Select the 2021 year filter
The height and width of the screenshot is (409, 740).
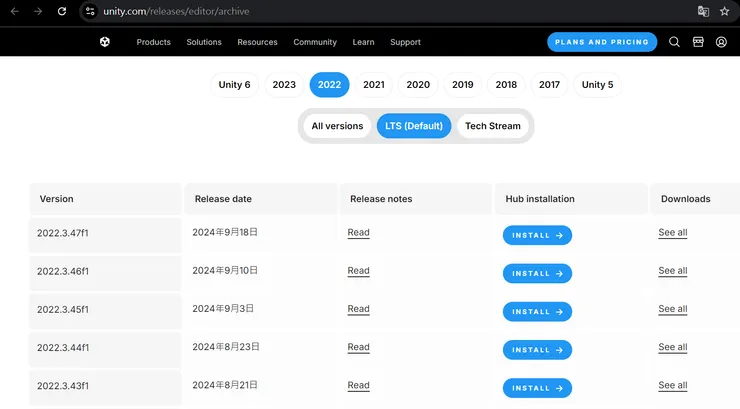coord(374,85)
